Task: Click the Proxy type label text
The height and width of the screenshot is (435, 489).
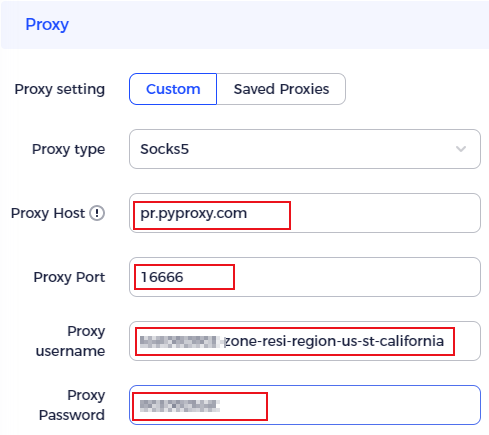Action: pyautogui.click(x=68, y=149)
